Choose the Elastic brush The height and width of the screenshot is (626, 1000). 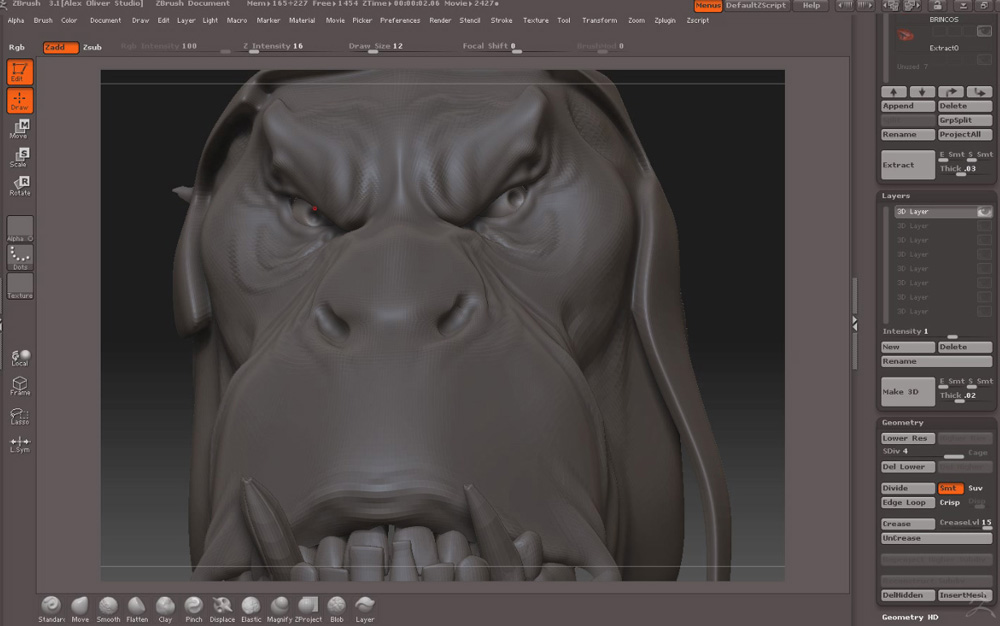tap(251, 609)
